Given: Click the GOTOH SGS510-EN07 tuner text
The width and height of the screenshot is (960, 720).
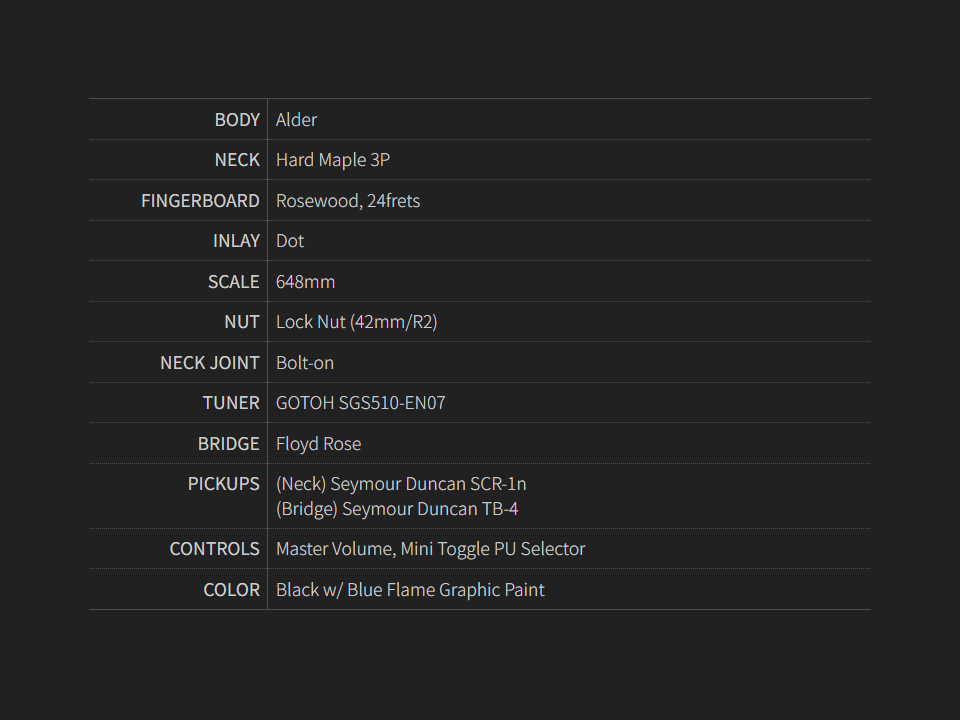Looking at the screenshot, I should point(361,403).
